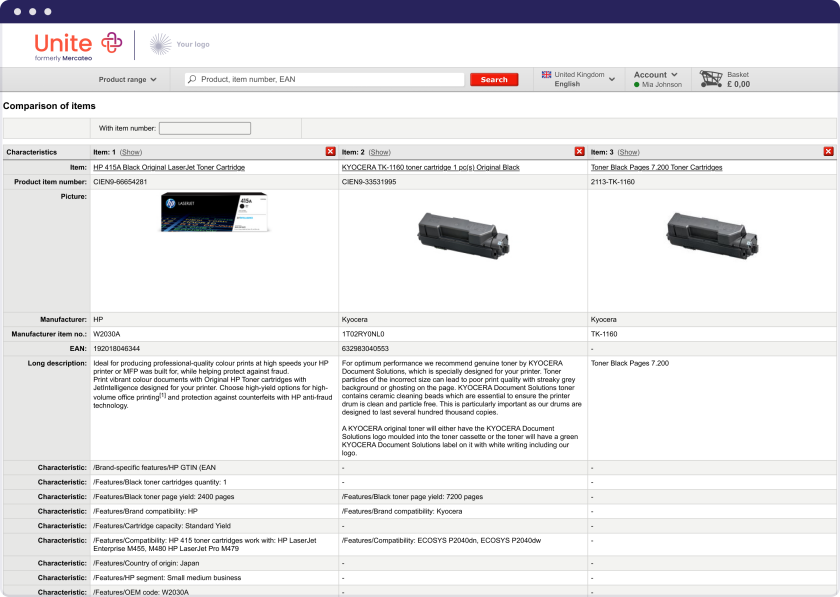
Task: Click the Item 3 long description 'Toner Black Pages 7.200'
Action: click(x=630, y=363)
